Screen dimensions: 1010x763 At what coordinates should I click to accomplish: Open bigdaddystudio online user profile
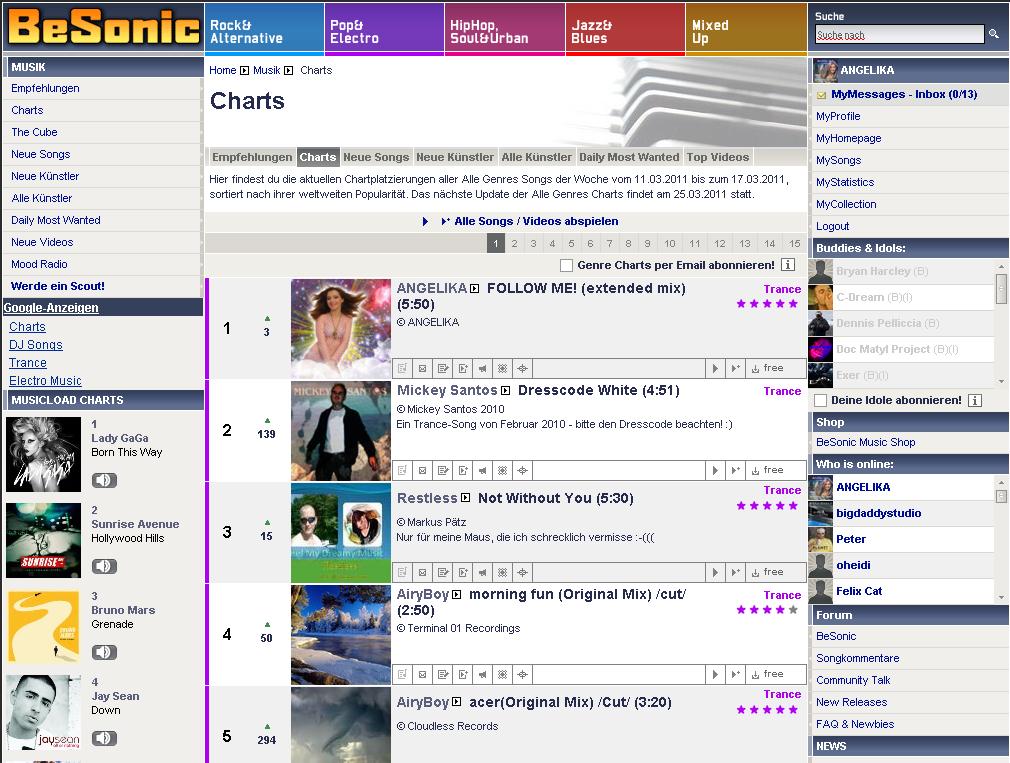[879, 513]
